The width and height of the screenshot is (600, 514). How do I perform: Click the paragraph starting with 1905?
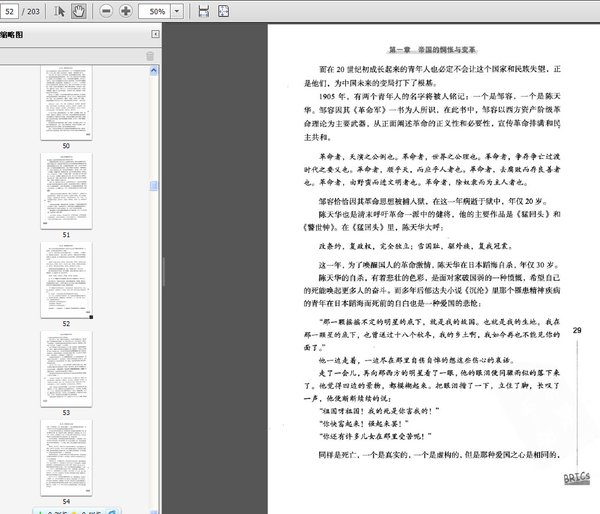click(432, 117)
